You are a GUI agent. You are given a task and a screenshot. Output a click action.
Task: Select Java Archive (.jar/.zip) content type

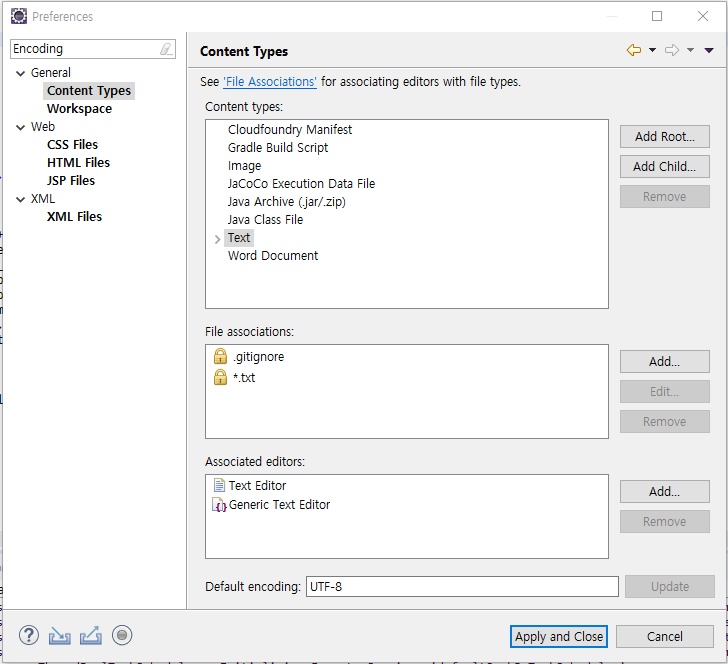[x=286, y=202]
